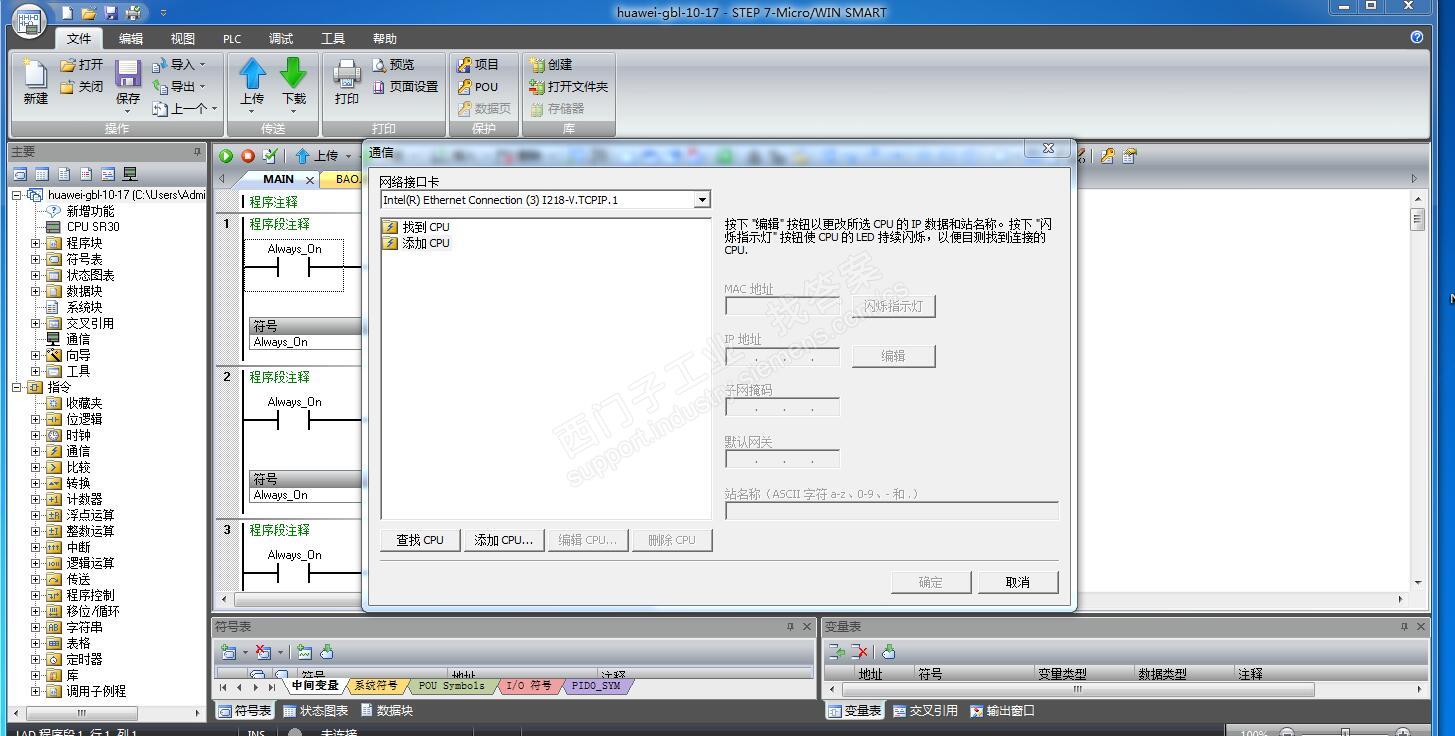The width and height of the screenshot is (1455, 736).
Task: Click the quick access print icon in title bar
Action: [x=132, y=12]
